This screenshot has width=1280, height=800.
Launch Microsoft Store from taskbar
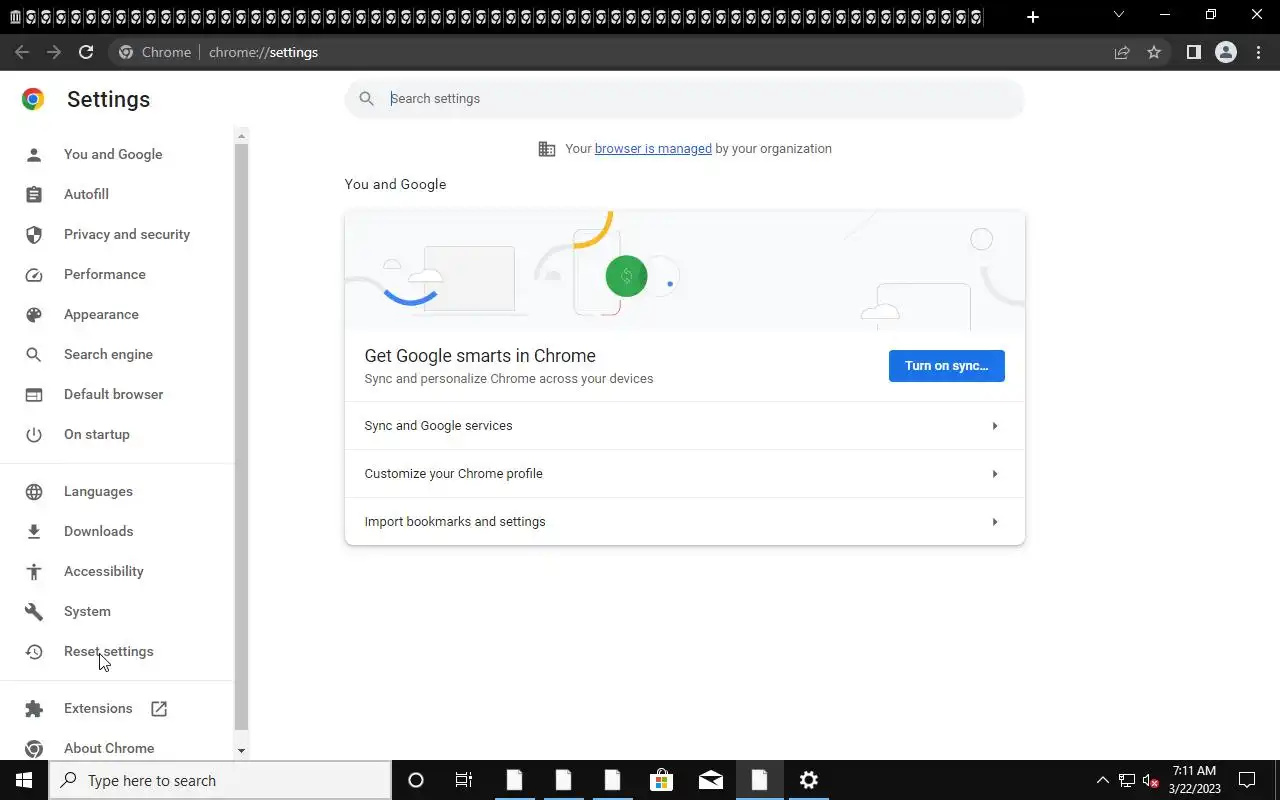tap(661, 780)
